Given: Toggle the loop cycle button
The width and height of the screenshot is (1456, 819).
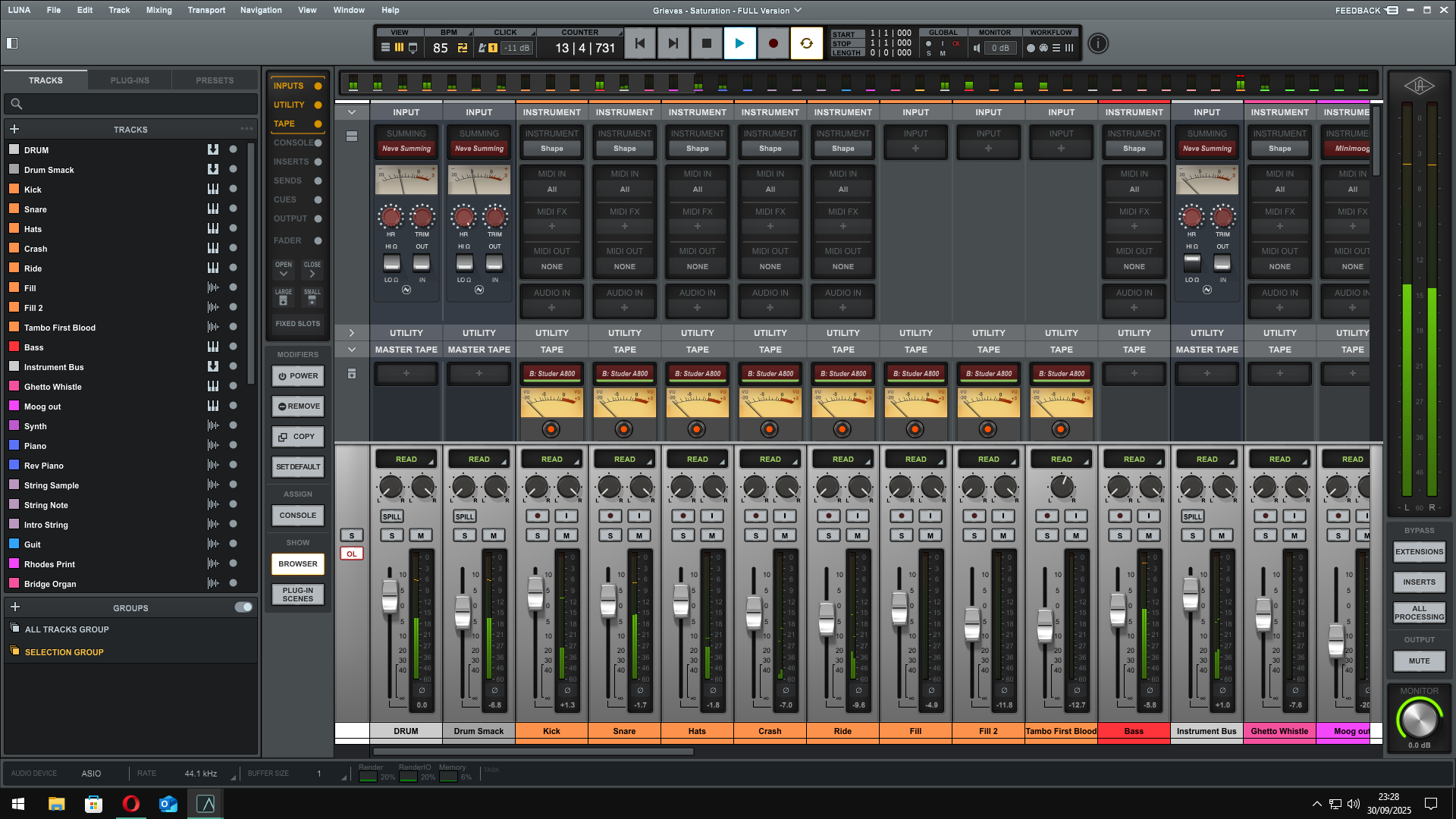Looking at the screenshot, I should 806,44.
